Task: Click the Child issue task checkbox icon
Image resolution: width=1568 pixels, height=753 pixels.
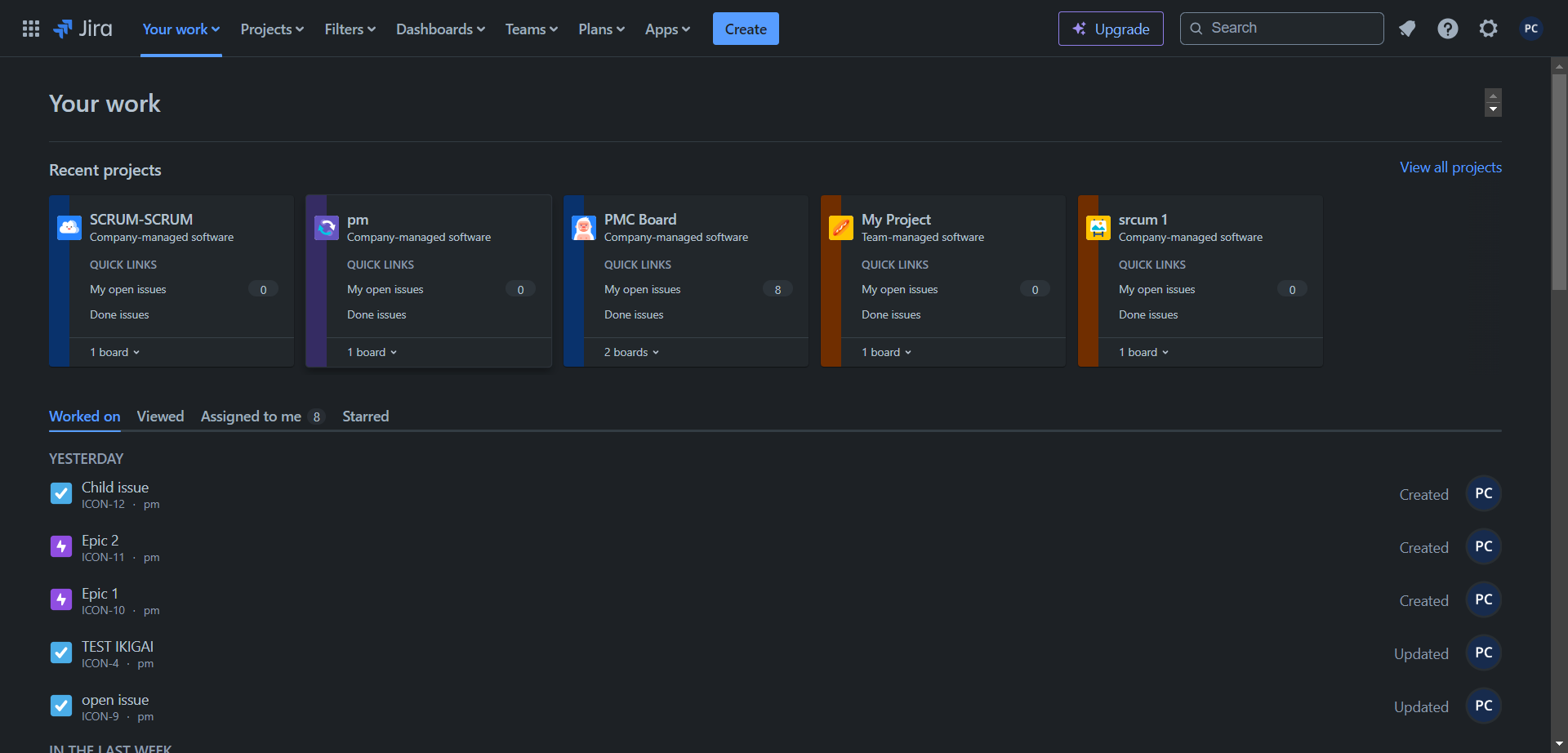Action: pyautogui.click(x=61, y=493)
